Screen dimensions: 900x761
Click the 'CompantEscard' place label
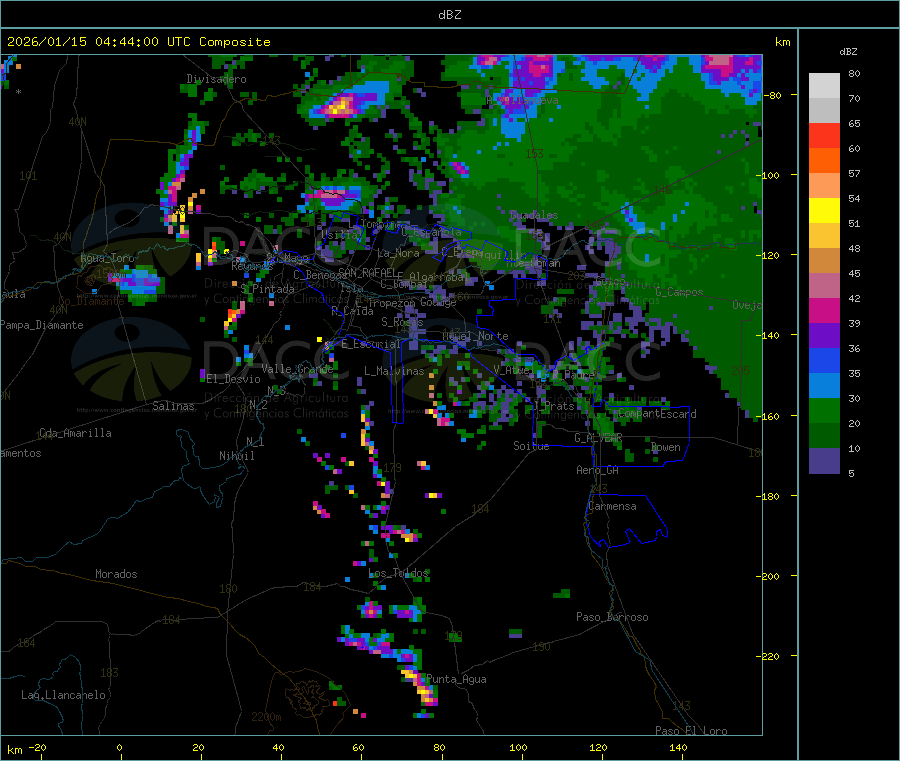(657, 414)
